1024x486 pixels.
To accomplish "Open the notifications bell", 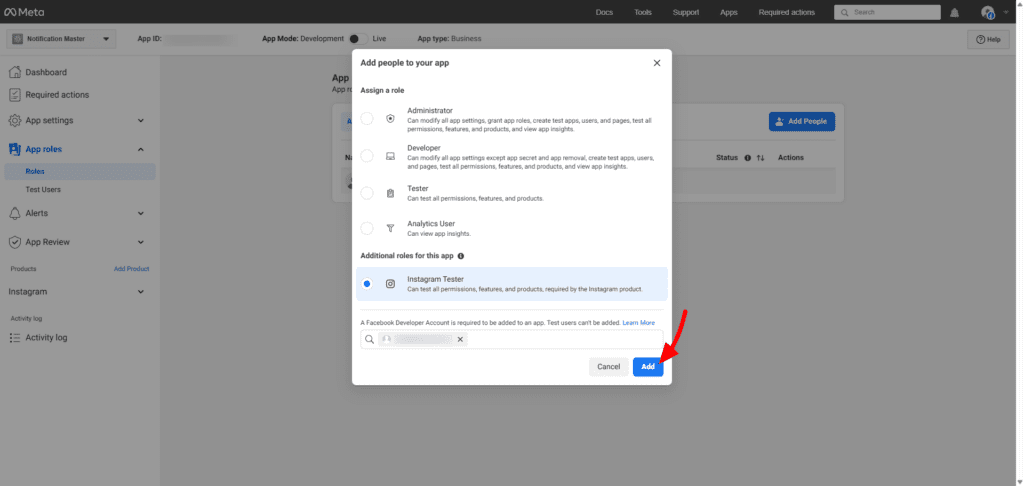I will tap(954, 12).
